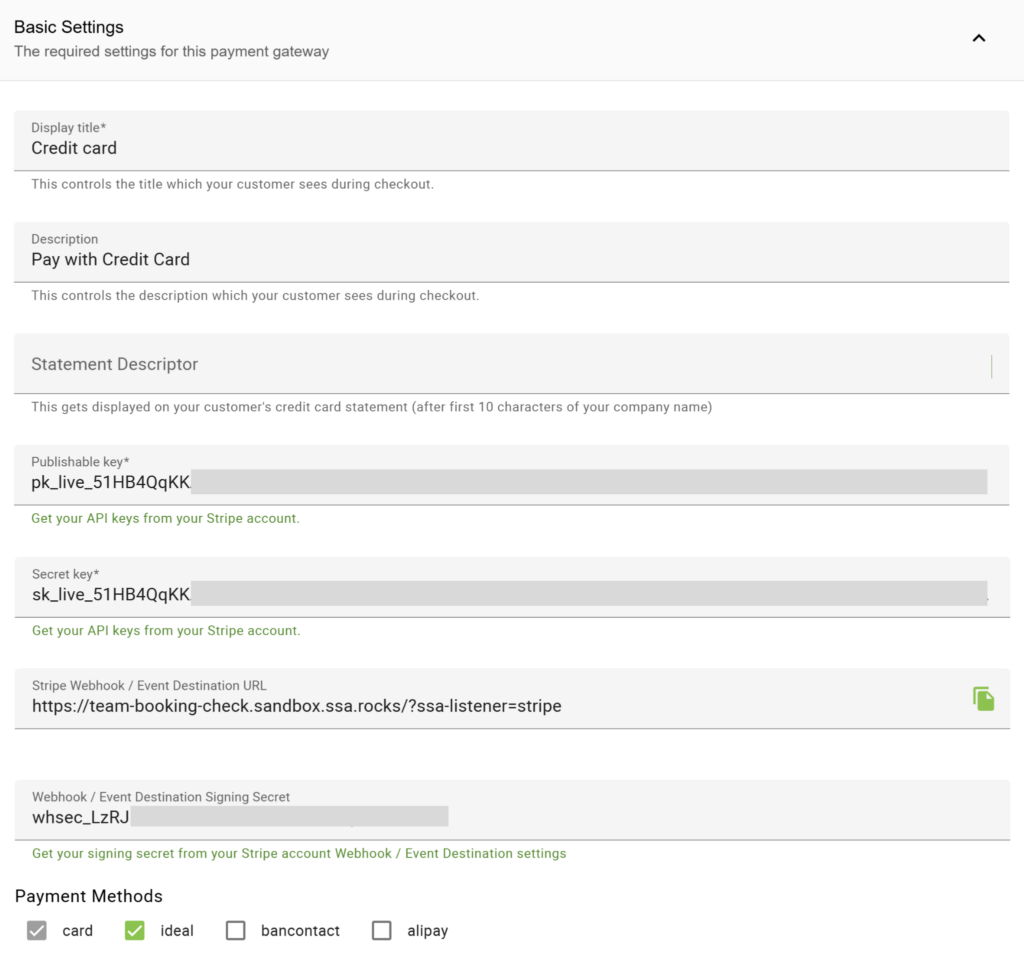
Task: Click the Basic Settings heading
Action: pos(69,27)
